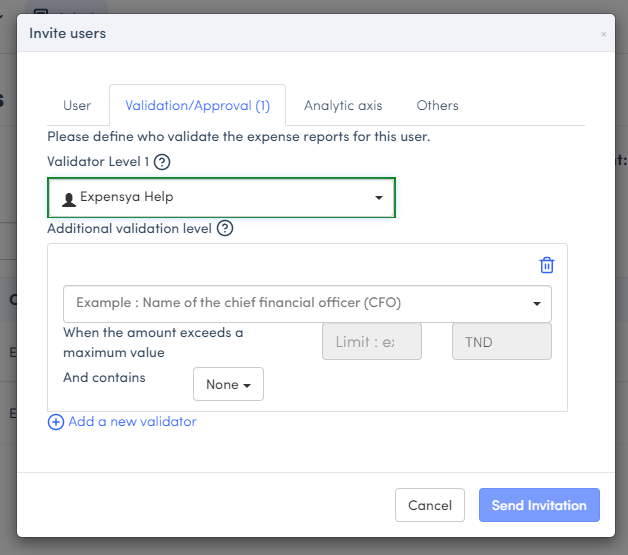This screenshot has width=628, height=555.
Task: Delete the additional validator with trash icon
Action: pos(546,265)
